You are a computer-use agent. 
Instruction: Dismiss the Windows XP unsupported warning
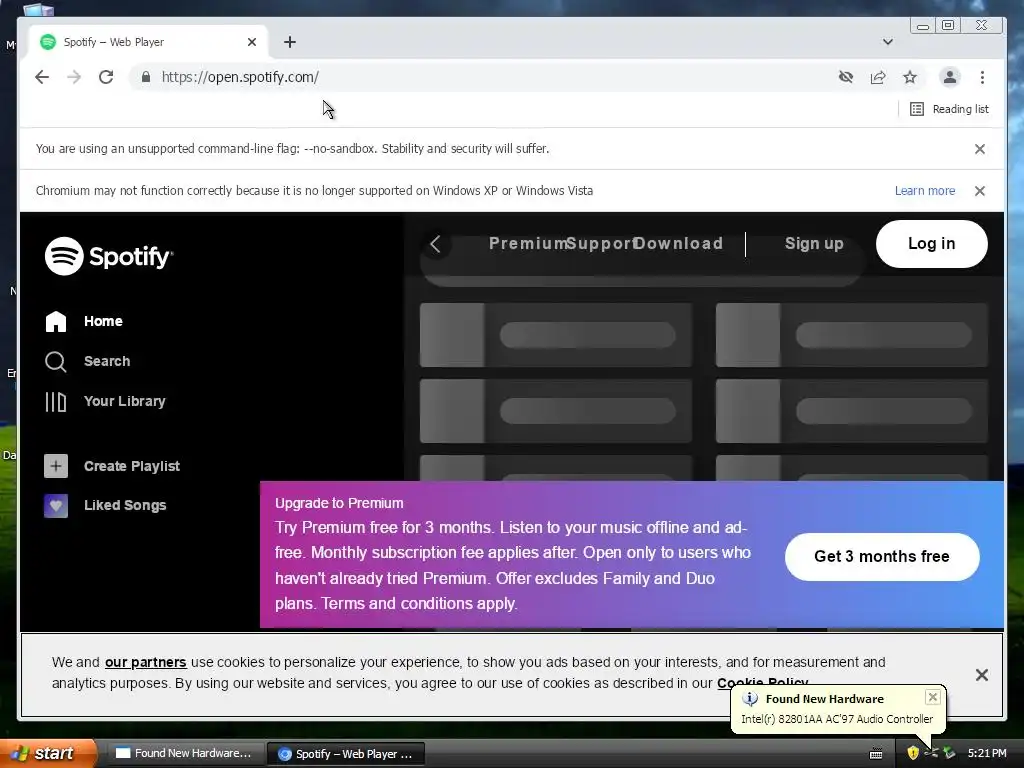[980, 191]
